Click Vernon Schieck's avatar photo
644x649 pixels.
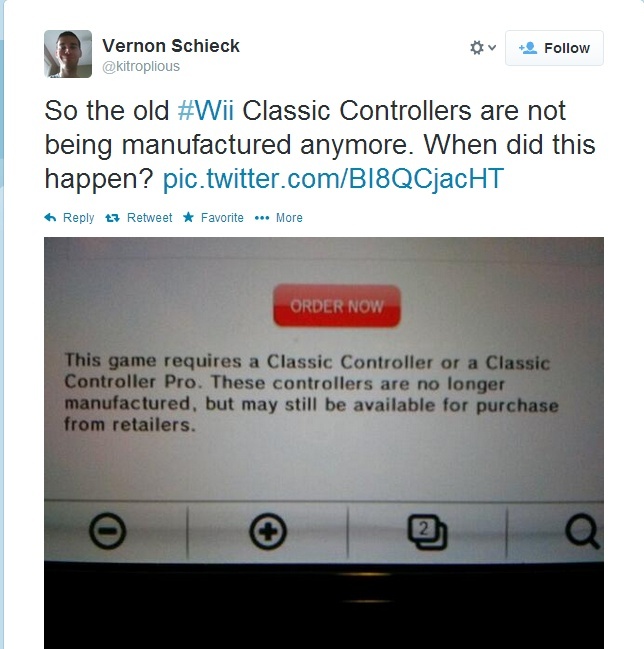pyautogui.click(x=68, y=54)
